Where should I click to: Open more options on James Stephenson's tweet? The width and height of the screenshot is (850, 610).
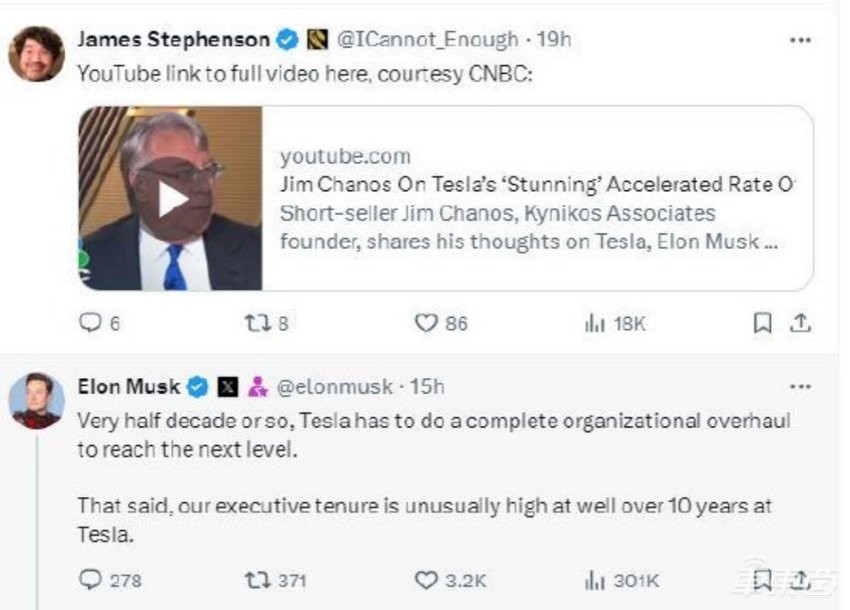[x=800, y=40]
